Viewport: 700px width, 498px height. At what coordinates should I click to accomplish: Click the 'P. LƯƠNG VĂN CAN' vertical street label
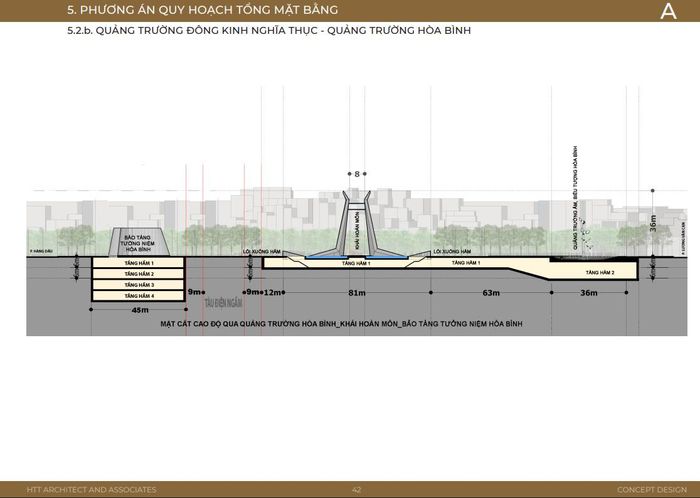(683, 239)
